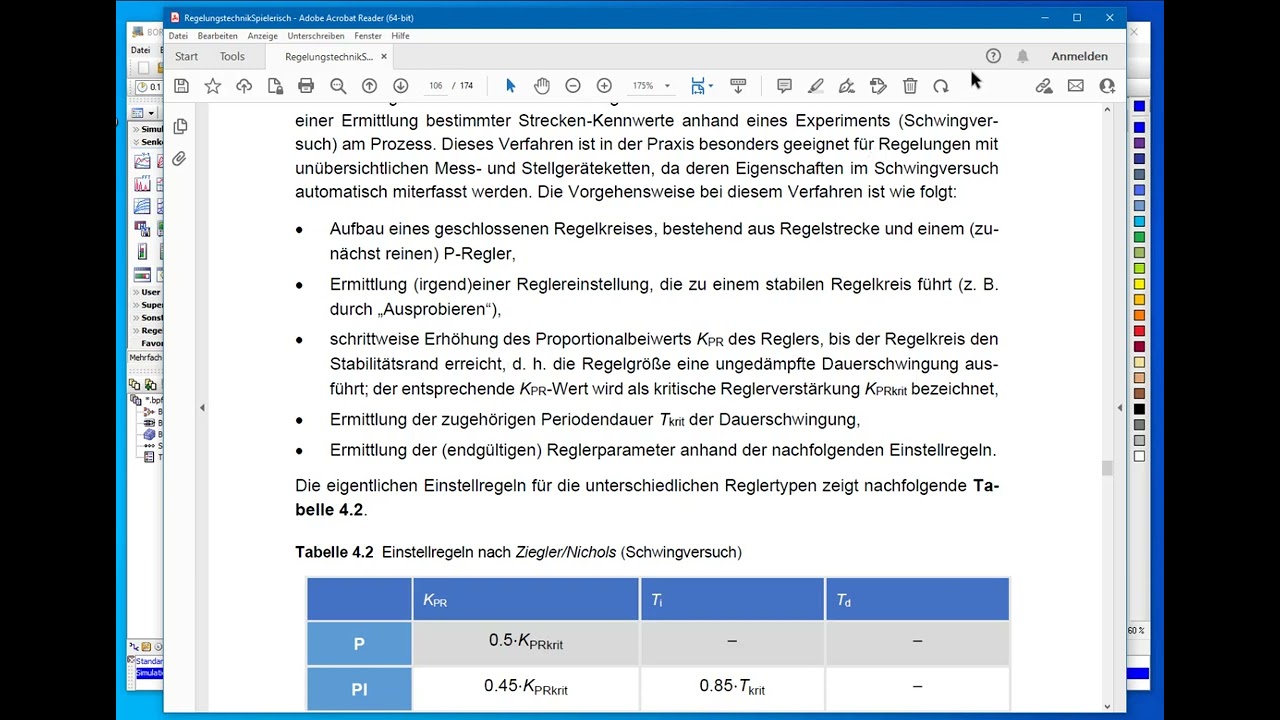Open the page display options dropdown arrow
This screenshot has height=720, width=1280.
(711, 86)
